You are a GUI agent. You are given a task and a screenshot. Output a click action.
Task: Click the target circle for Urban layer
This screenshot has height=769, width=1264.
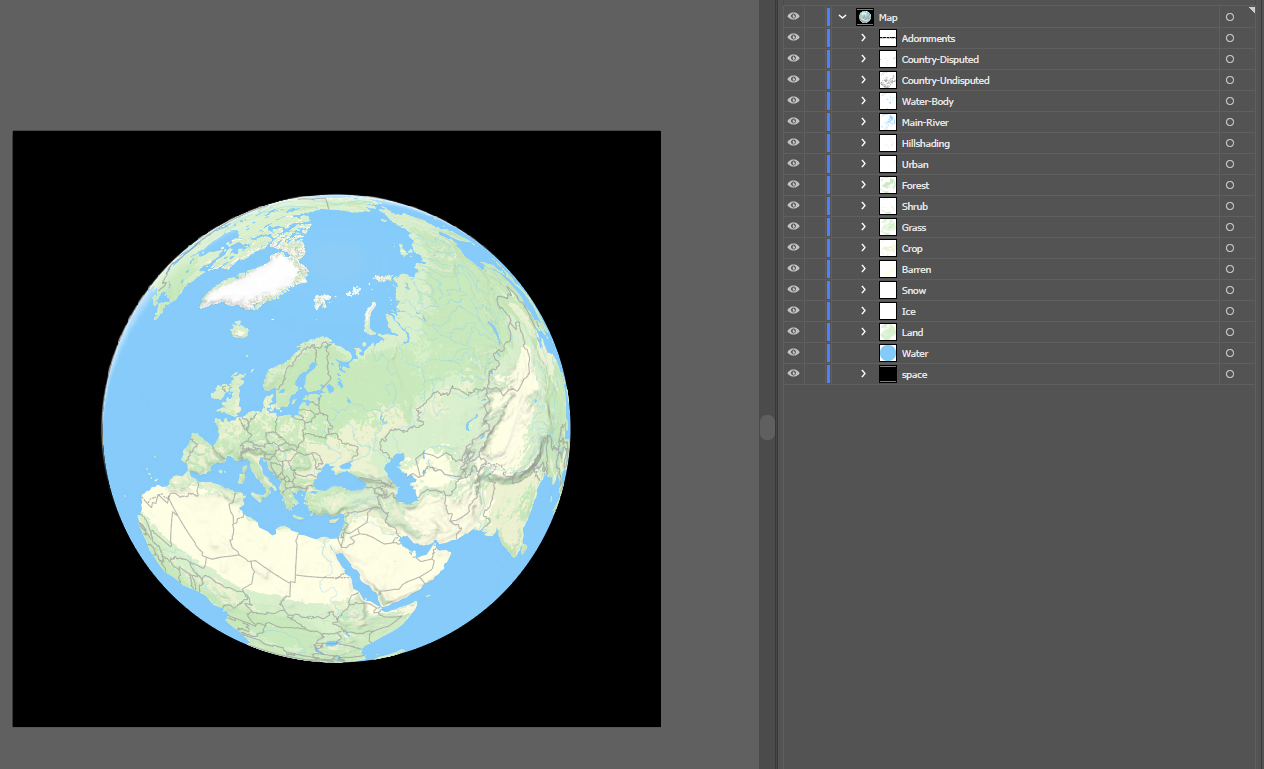[x=1230, y=164]
